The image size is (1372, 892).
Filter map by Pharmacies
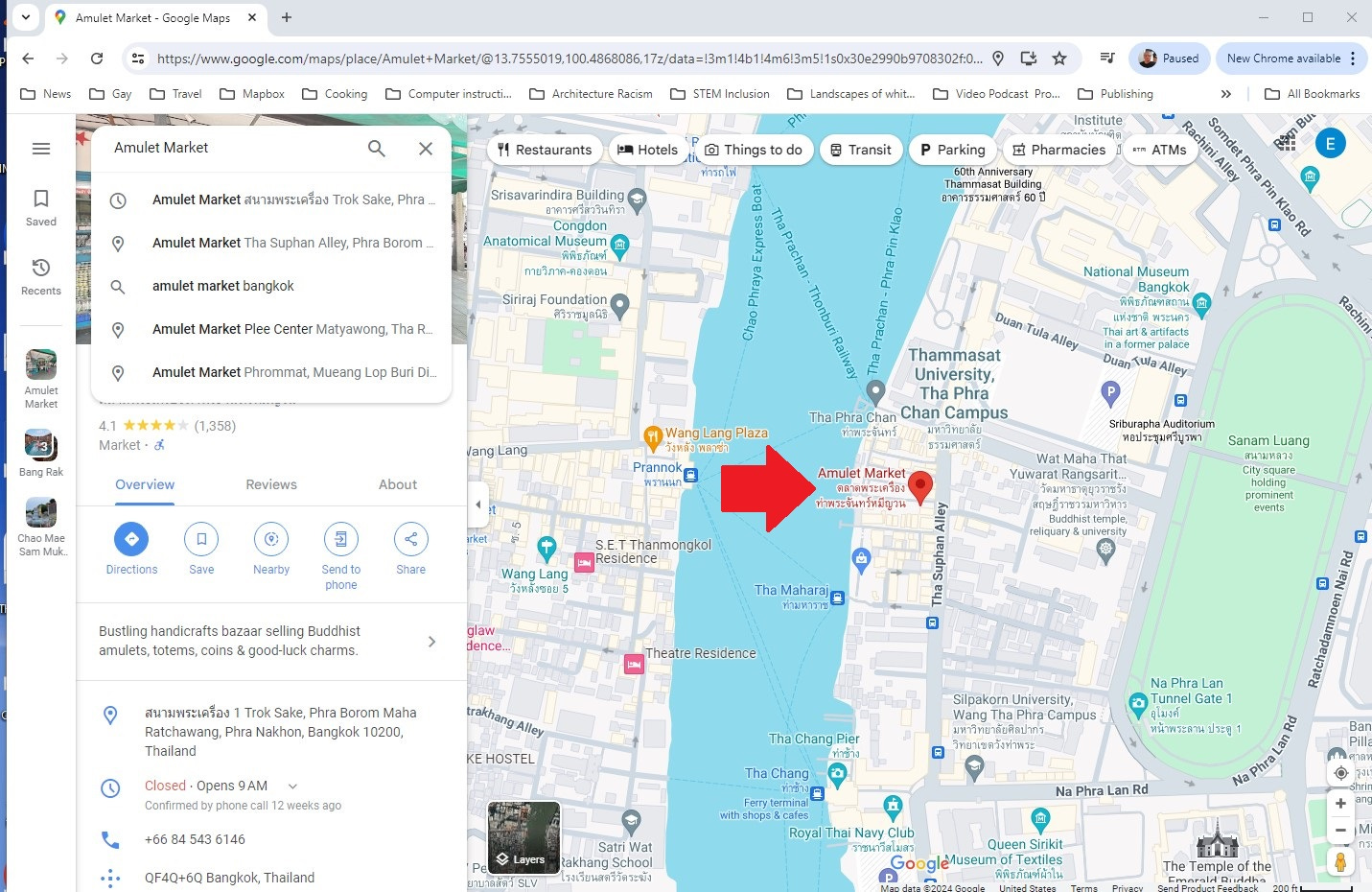pos(1059,150)
